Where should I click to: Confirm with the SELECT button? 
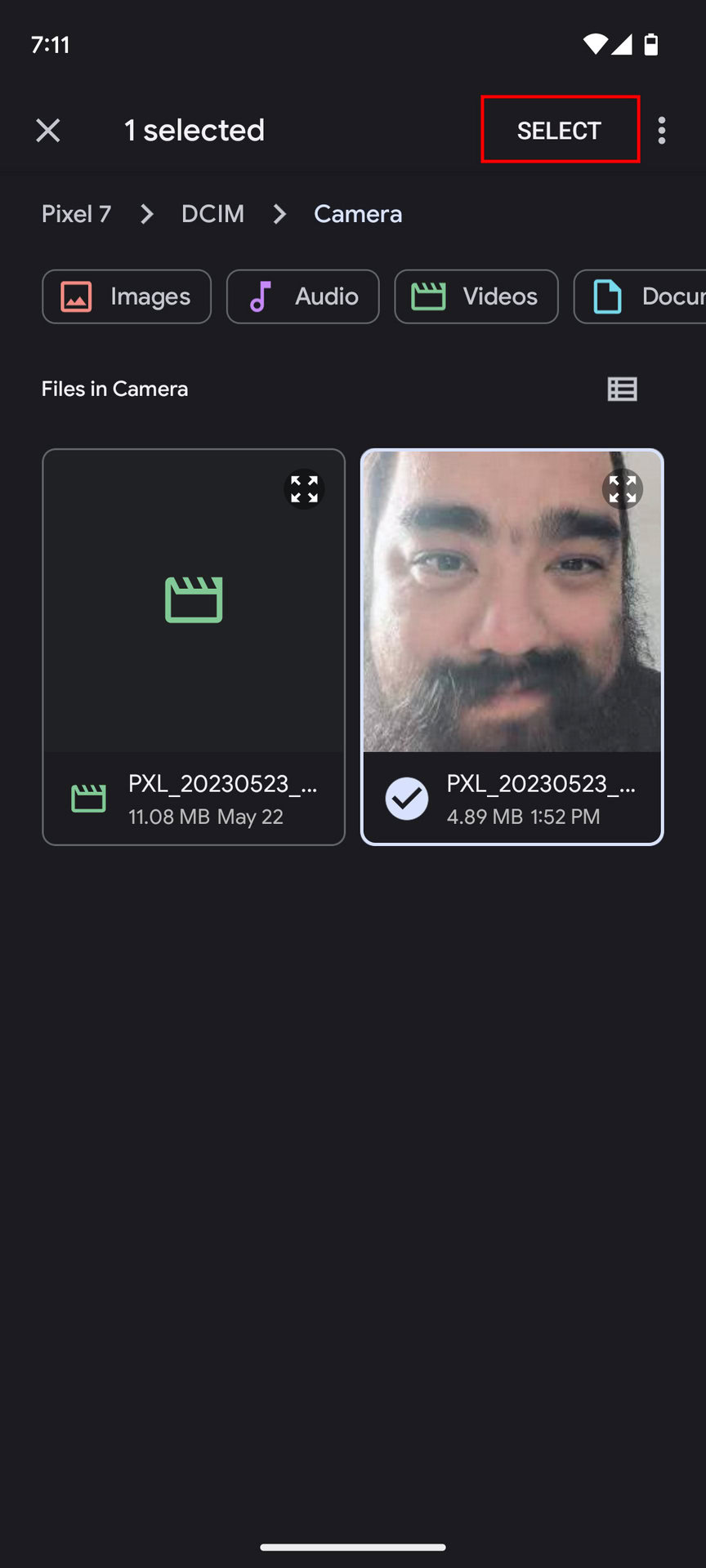tap(560, 130)
